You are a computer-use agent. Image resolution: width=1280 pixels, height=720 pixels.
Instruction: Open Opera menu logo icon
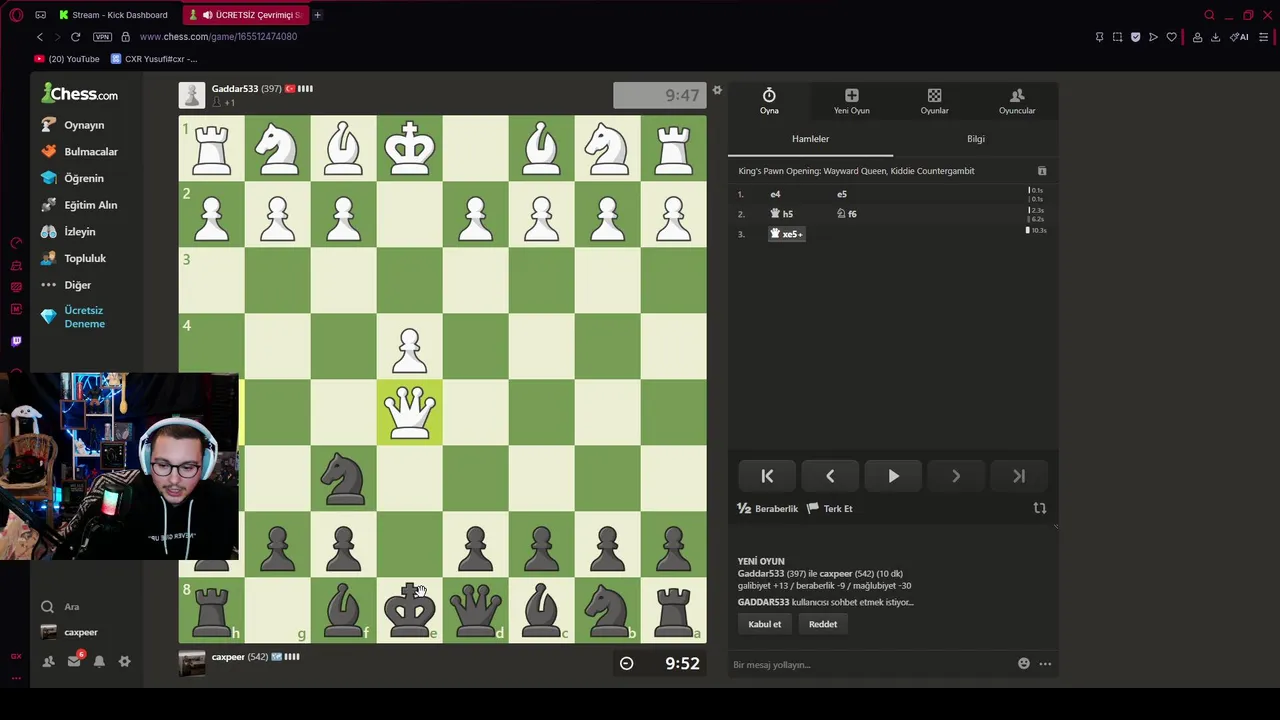16,15
